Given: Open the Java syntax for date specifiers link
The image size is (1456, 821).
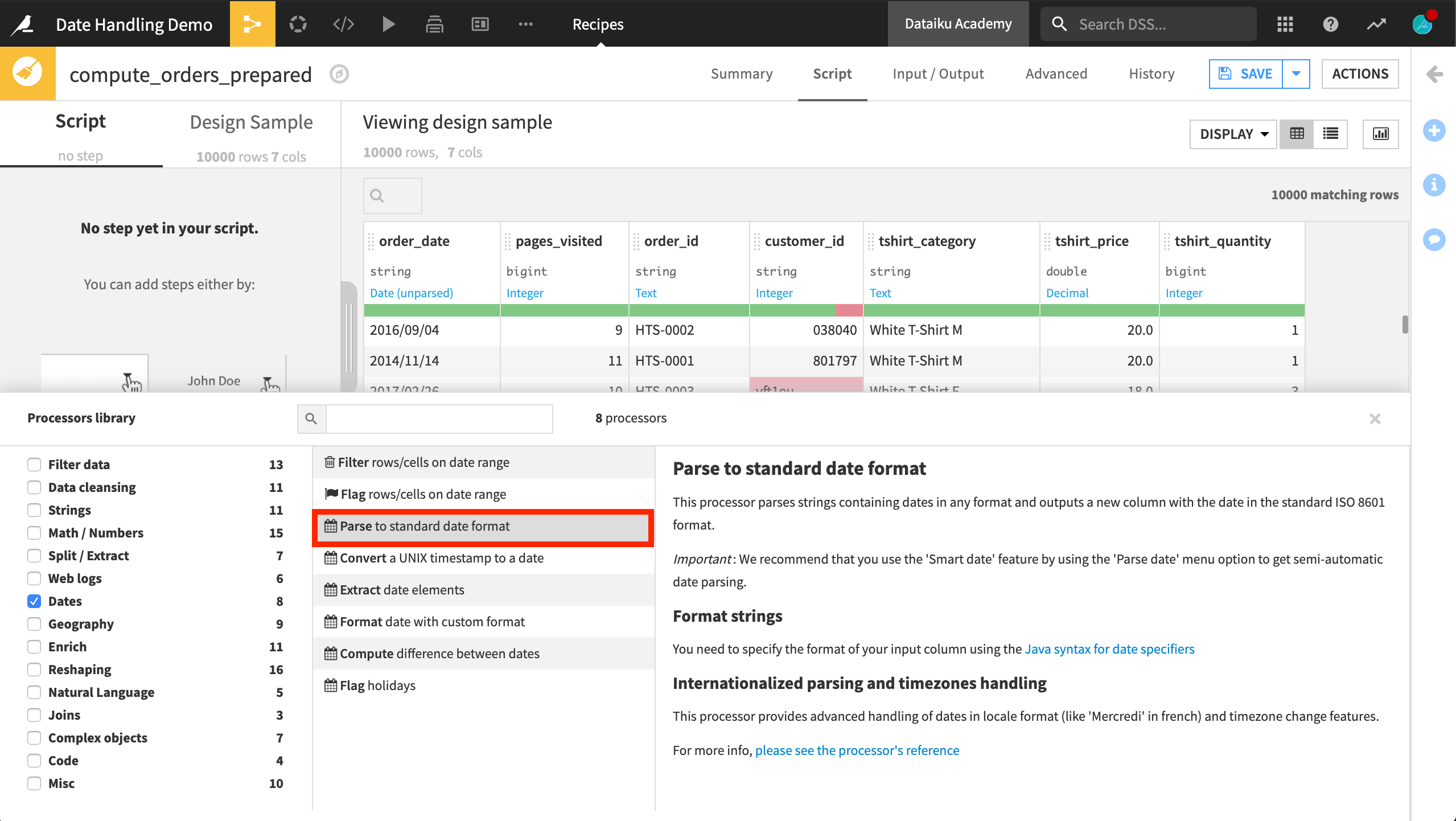Looking at the screenshot, I should coord(1109,648).
